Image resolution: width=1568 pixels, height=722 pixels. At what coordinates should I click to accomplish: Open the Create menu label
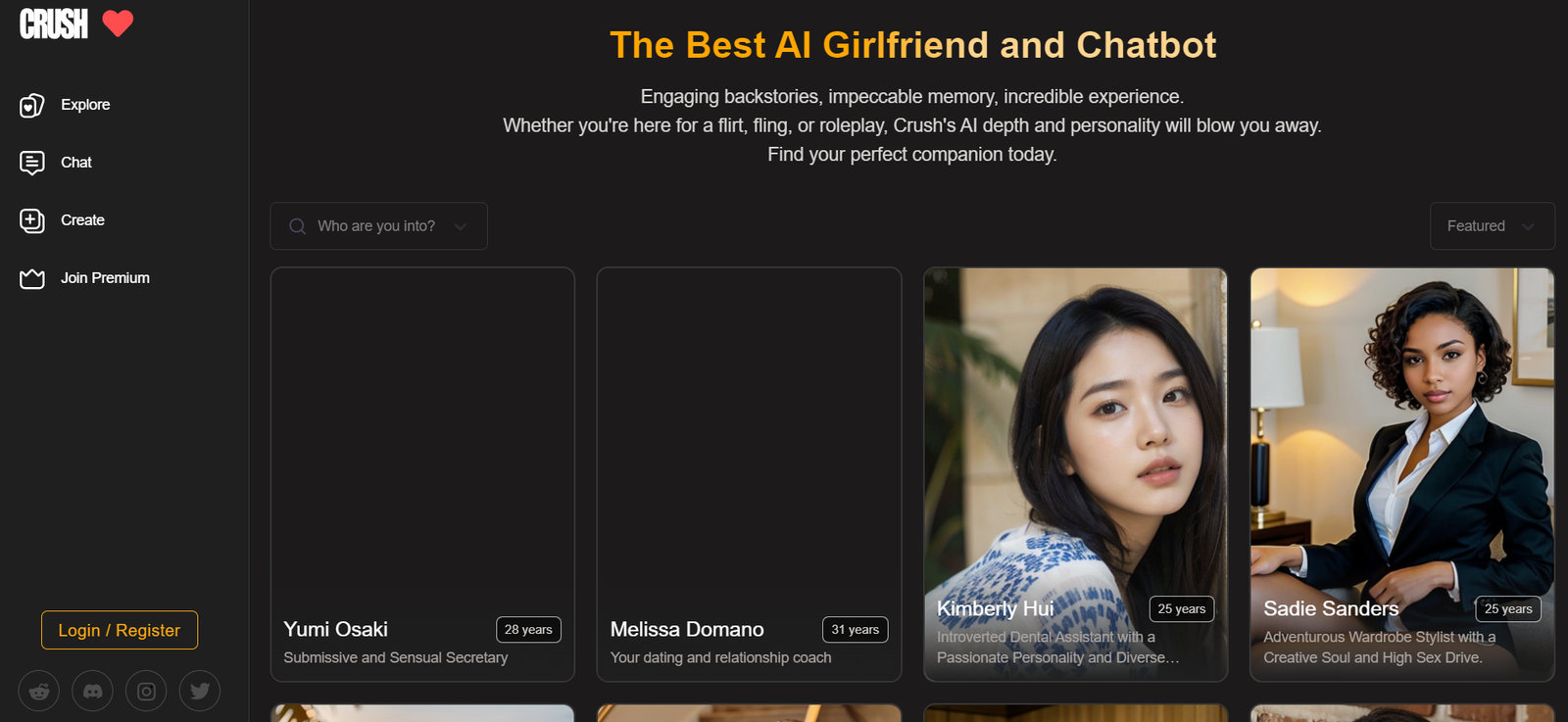[x=82, y=220]
